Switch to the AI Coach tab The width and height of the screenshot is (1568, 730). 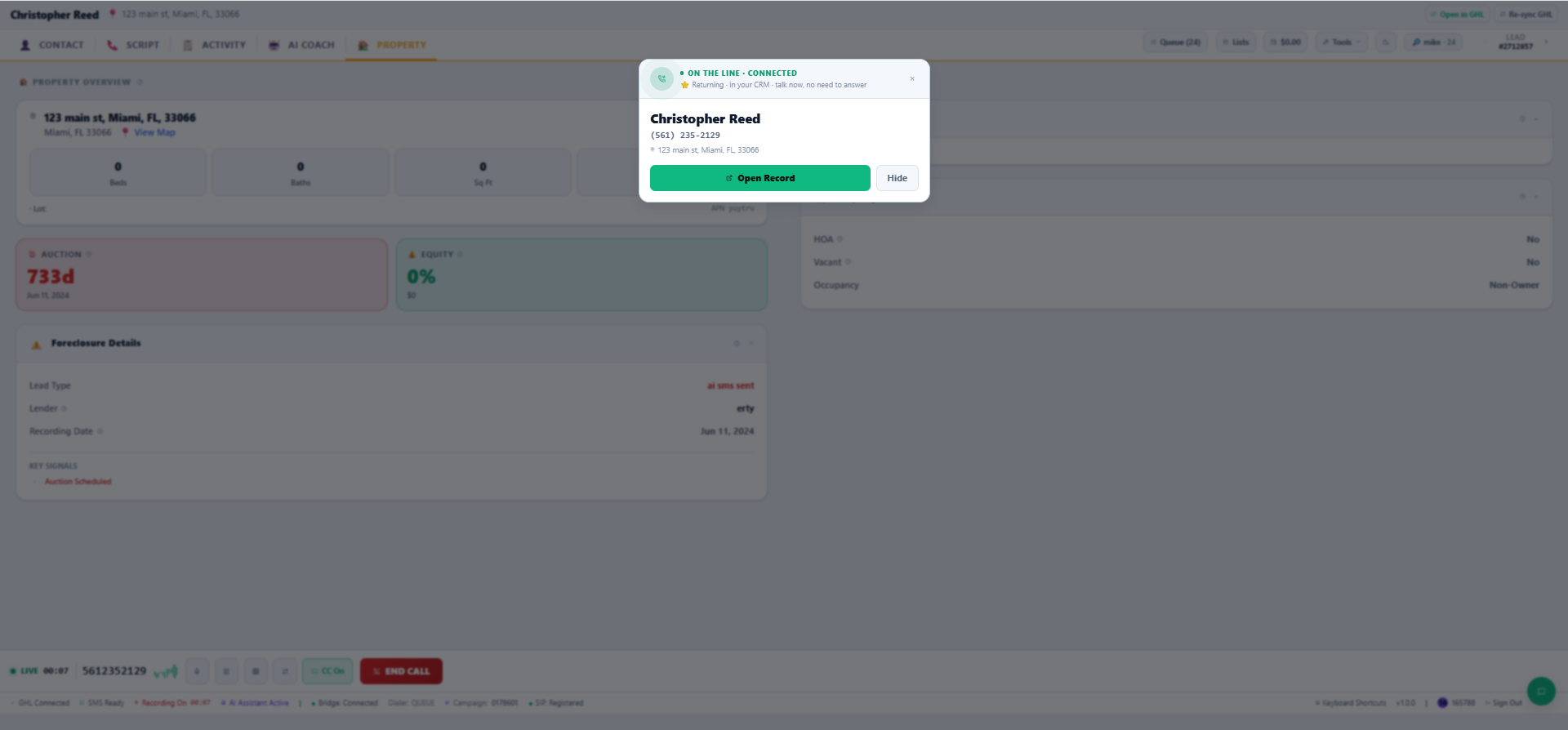pos(302,45)
